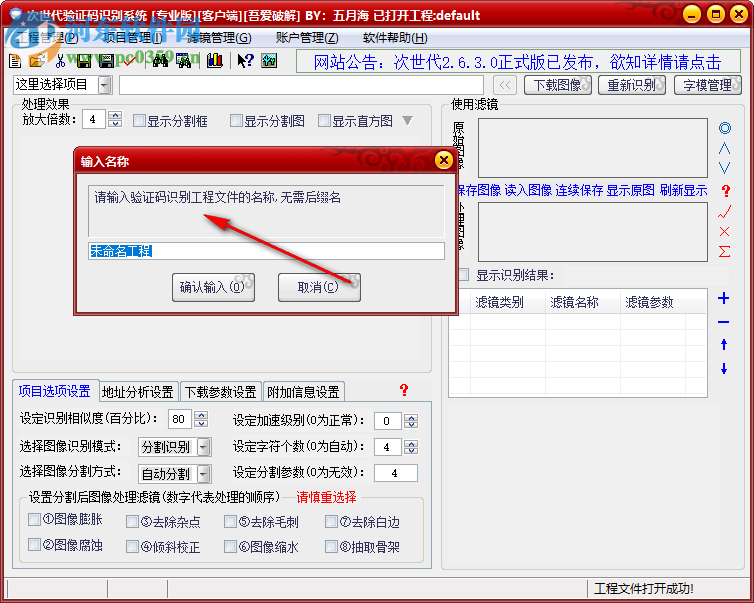This screenshot has height=603, width=754.
Task: Toggle the 显示分割框 checkbox
Action: pos(139,121)
